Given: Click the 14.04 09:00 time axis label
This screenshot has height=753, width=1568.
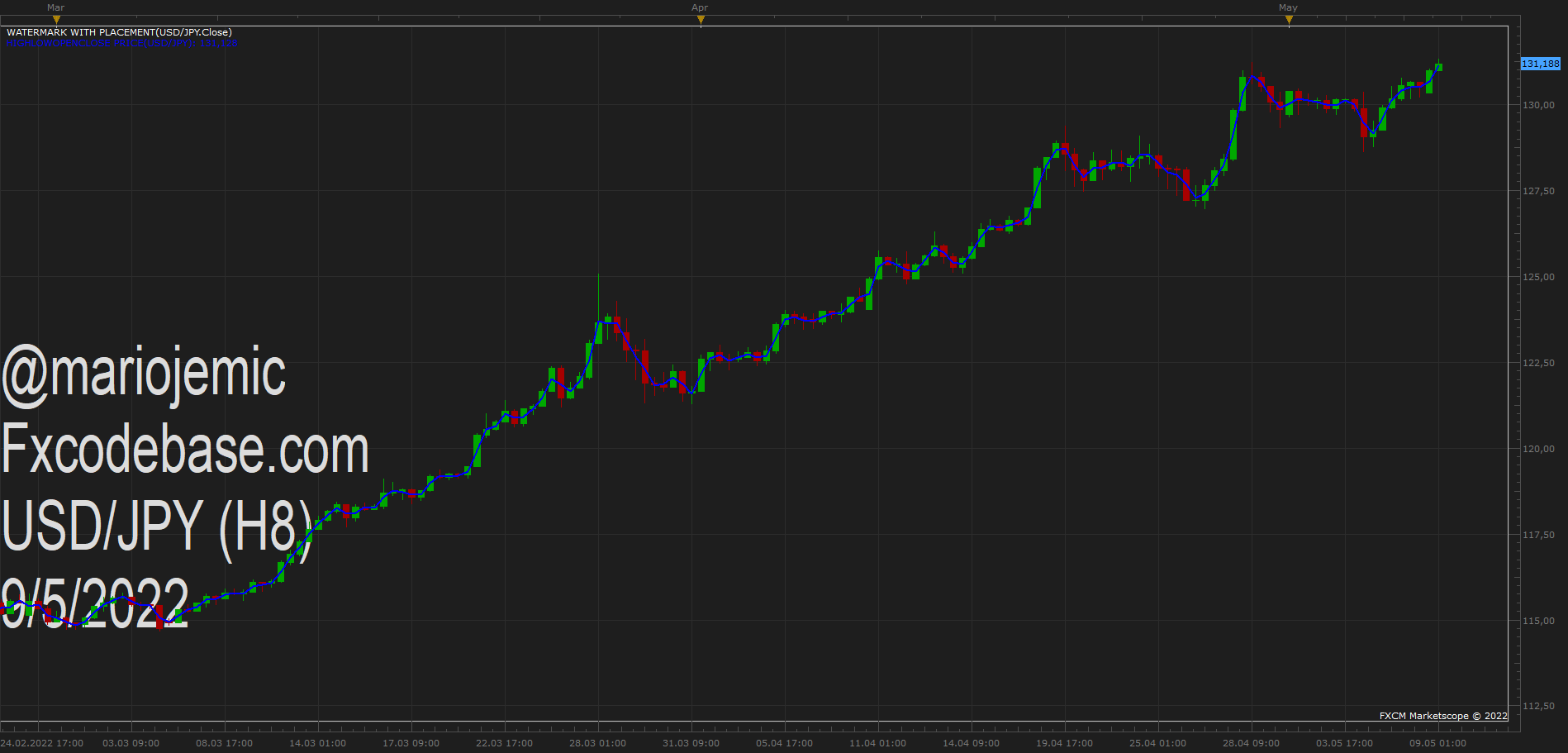Looking at the screenshot, I should click(x=971, y=743).
